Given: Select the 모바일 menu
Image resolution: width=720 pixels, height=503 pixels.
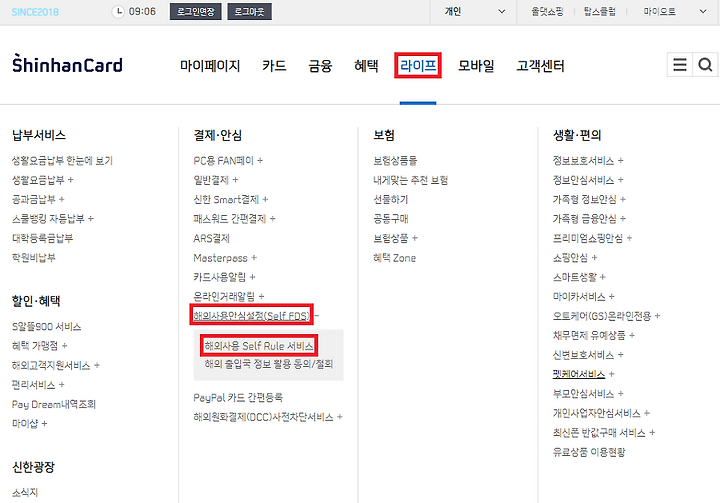Looking at the screenshot, I should (x=476, y=66).
